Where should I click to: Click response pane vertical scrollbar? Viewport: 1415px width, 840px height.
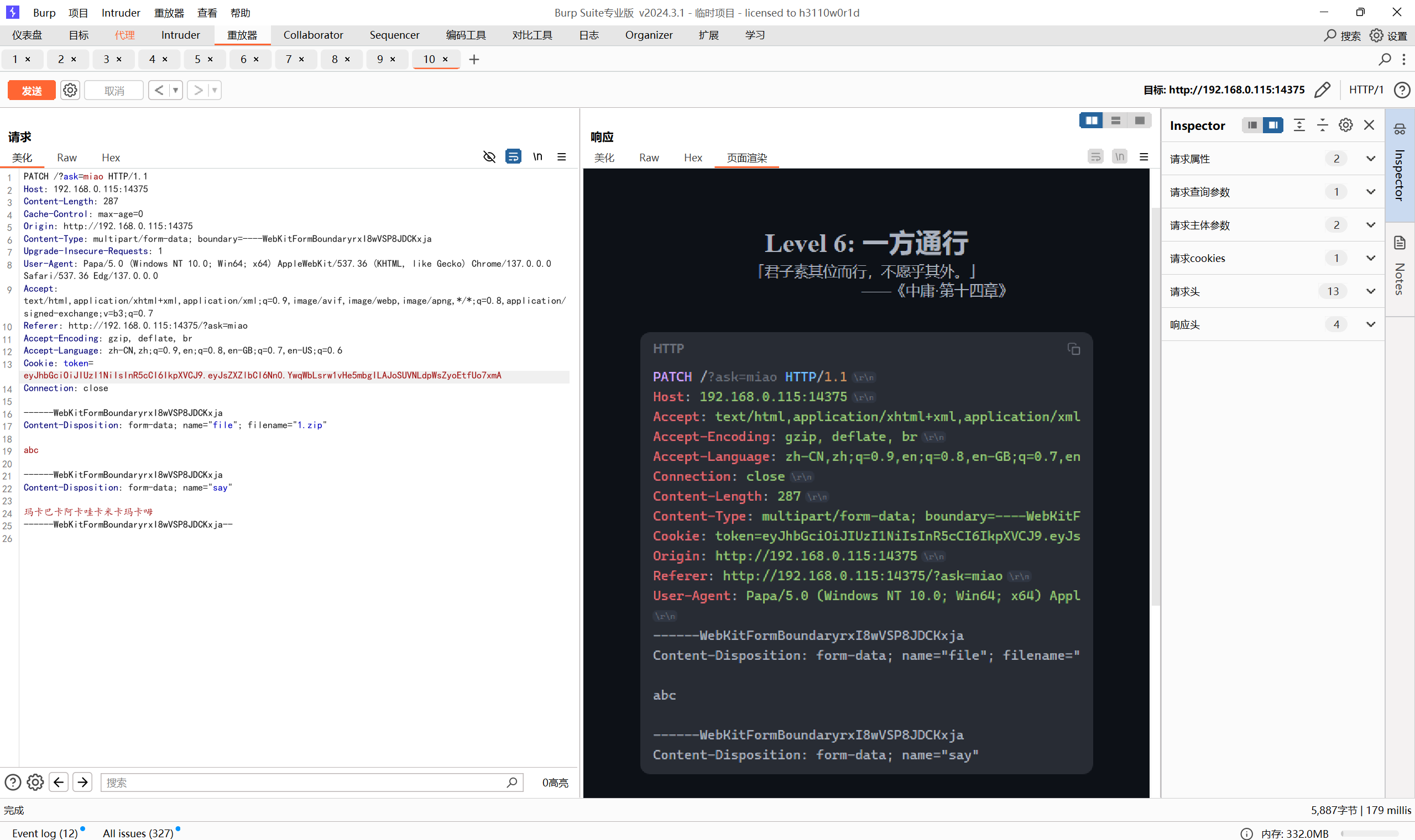pyautogui.click(x=1155, y=406)
